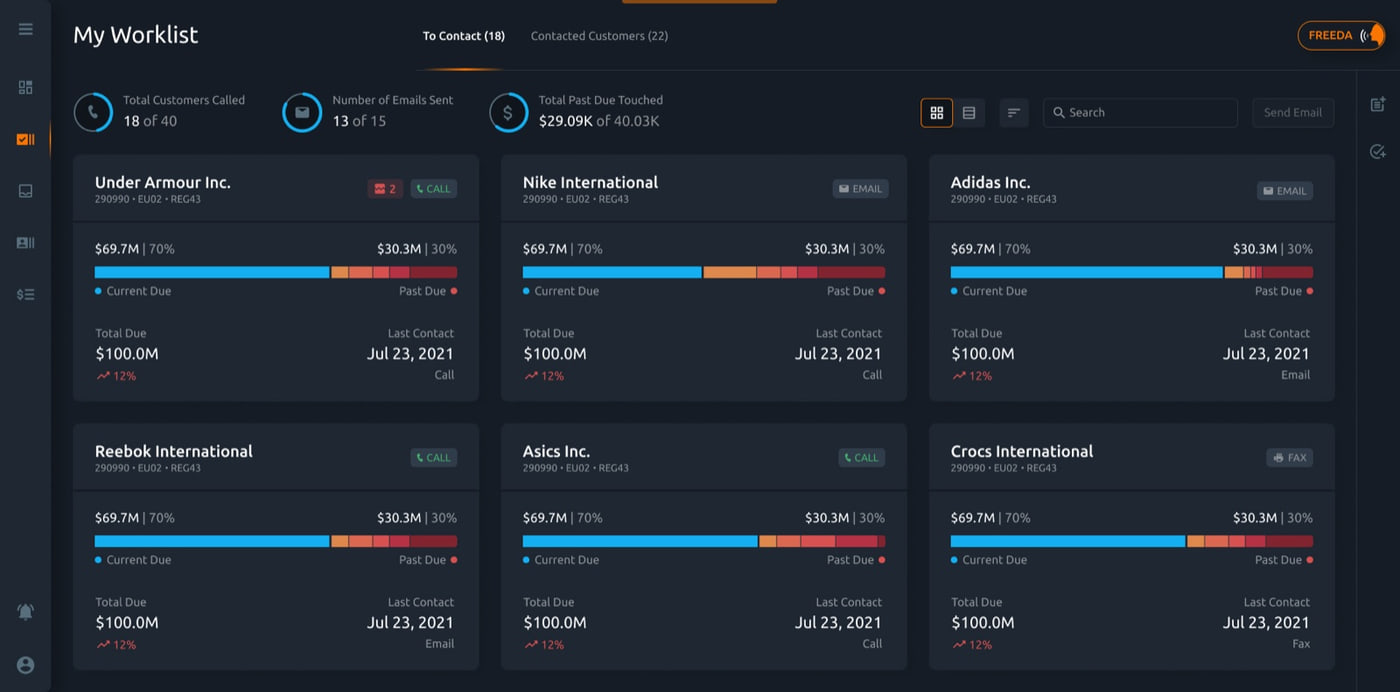Open the Asics Inc. card title
The image size is (1400, 692).
556,451
